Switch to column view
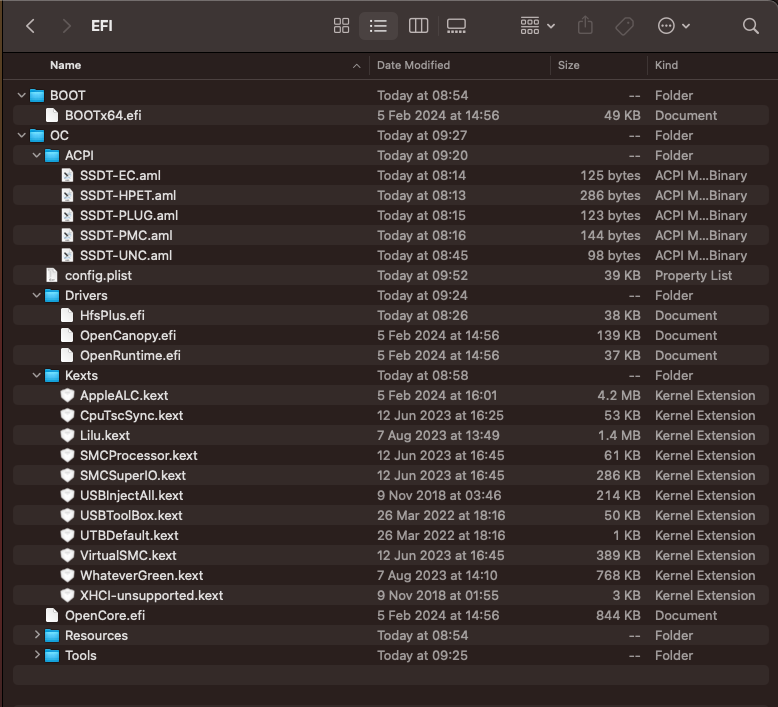This screenshot has height=707, width=778. [418, 26]
